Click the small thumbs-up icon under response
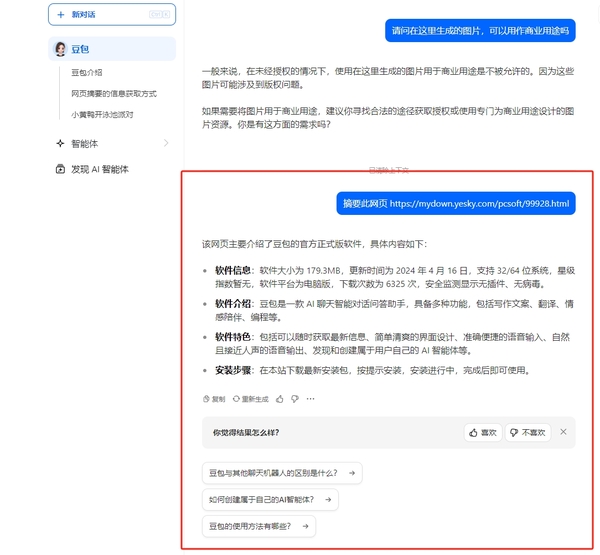600x555 pixels. pos(280,399)
